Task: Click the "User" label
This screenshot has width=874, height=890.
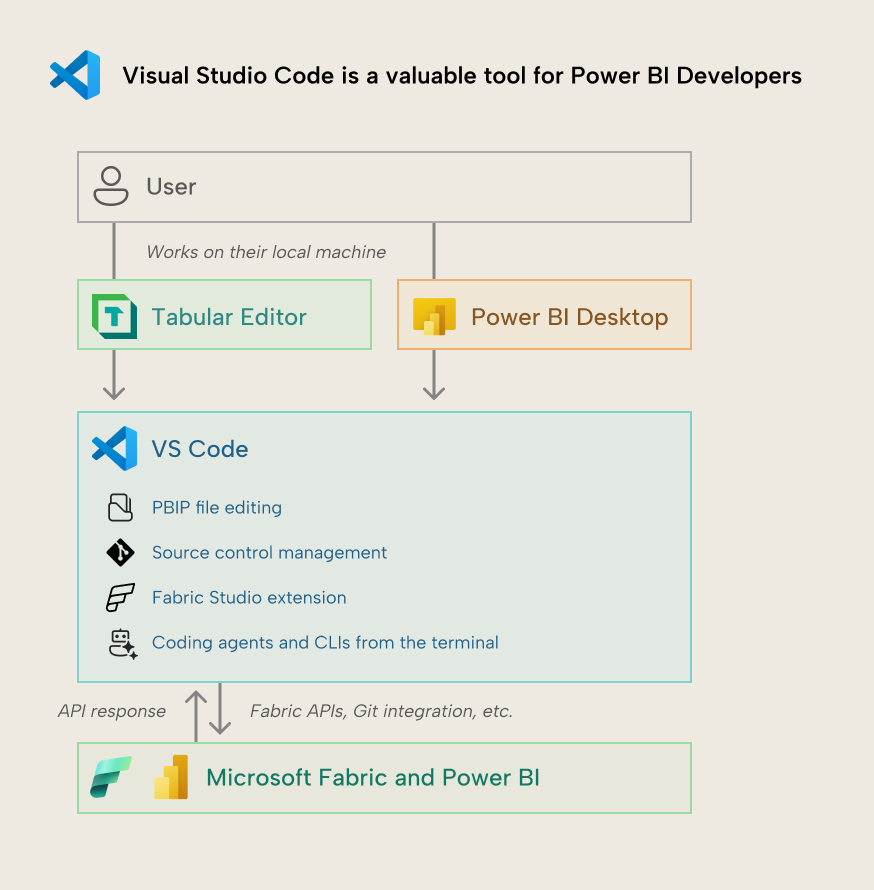Action: tap(171, 187)
